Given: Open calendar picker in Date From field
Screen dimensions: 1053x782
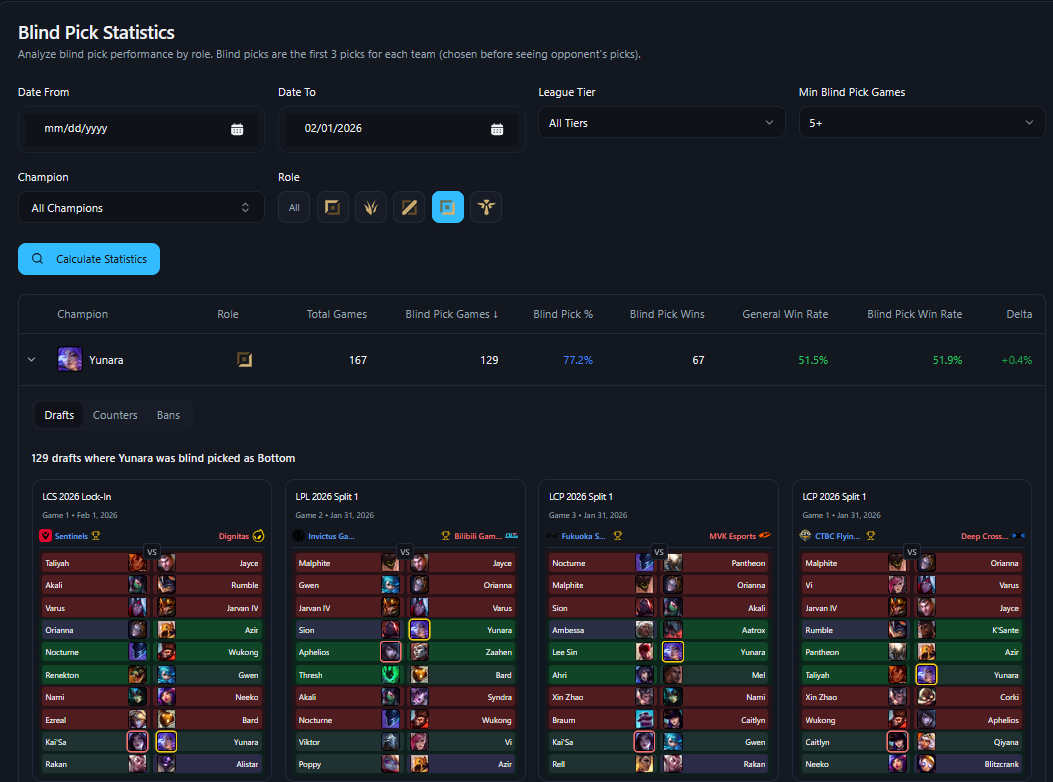Looking at the screenshot, I should coord(237,129).
